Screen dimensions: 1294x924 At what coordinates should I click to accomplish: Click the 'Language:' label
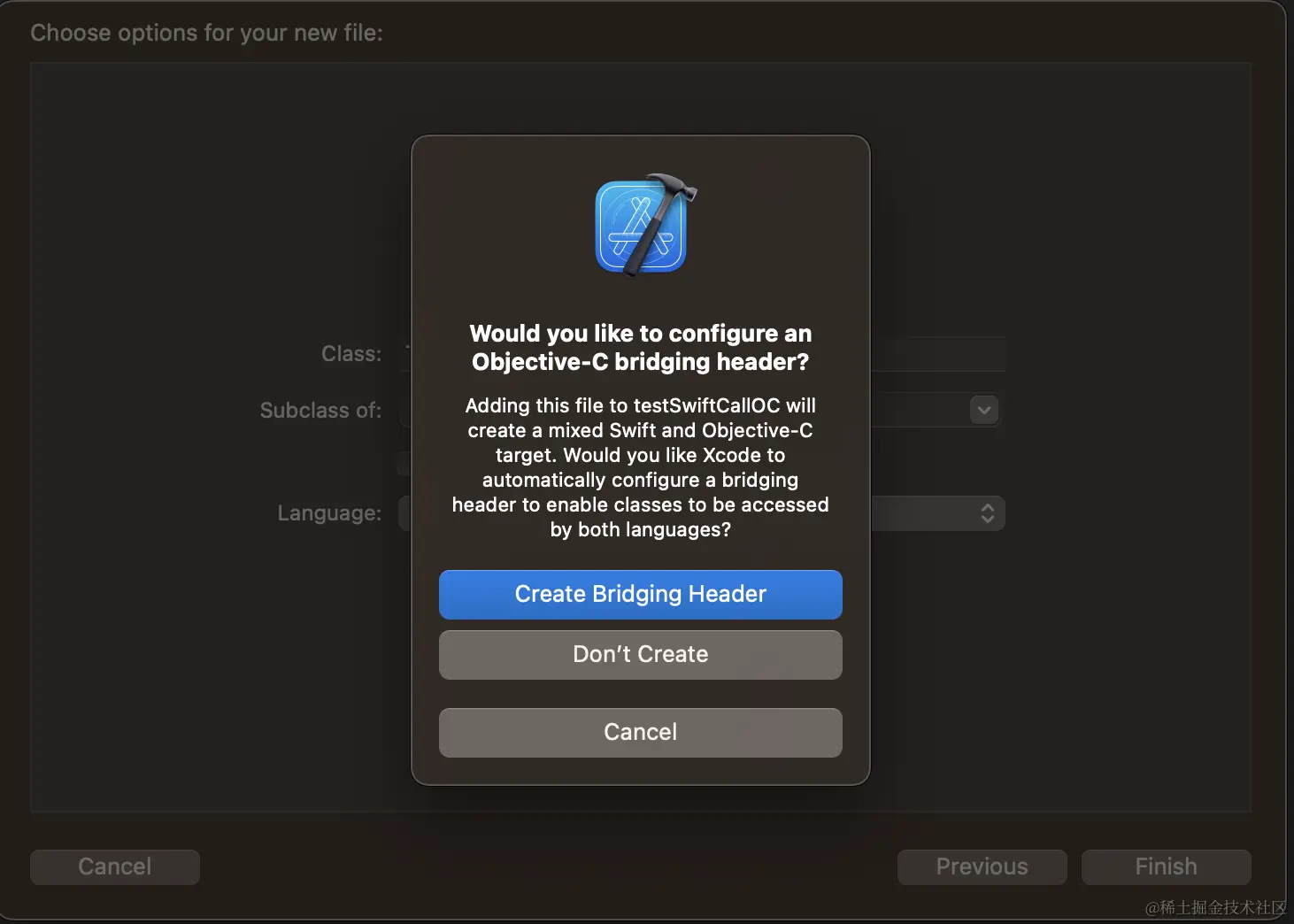pos(329,513)
